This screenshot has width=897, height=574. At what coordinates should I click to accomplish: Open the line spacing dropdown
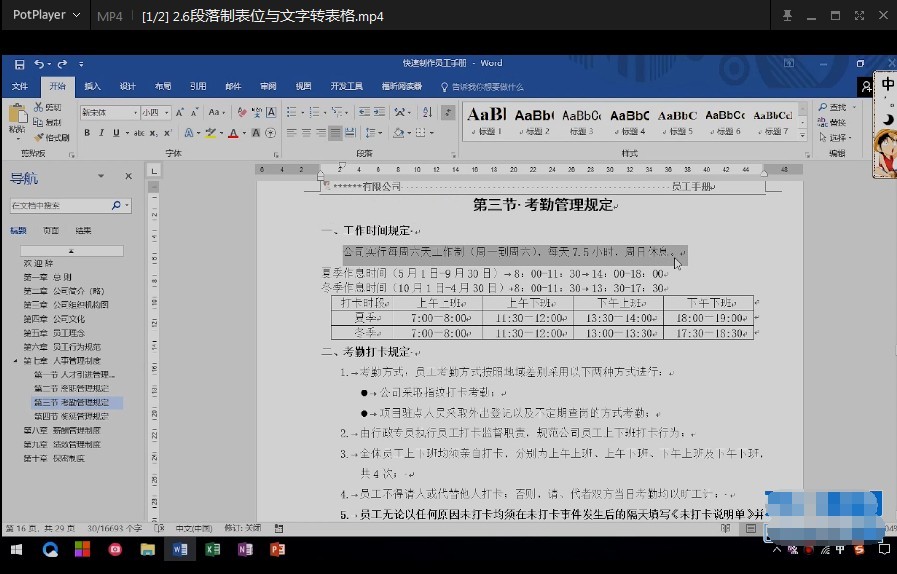click(x=374, y=133)
